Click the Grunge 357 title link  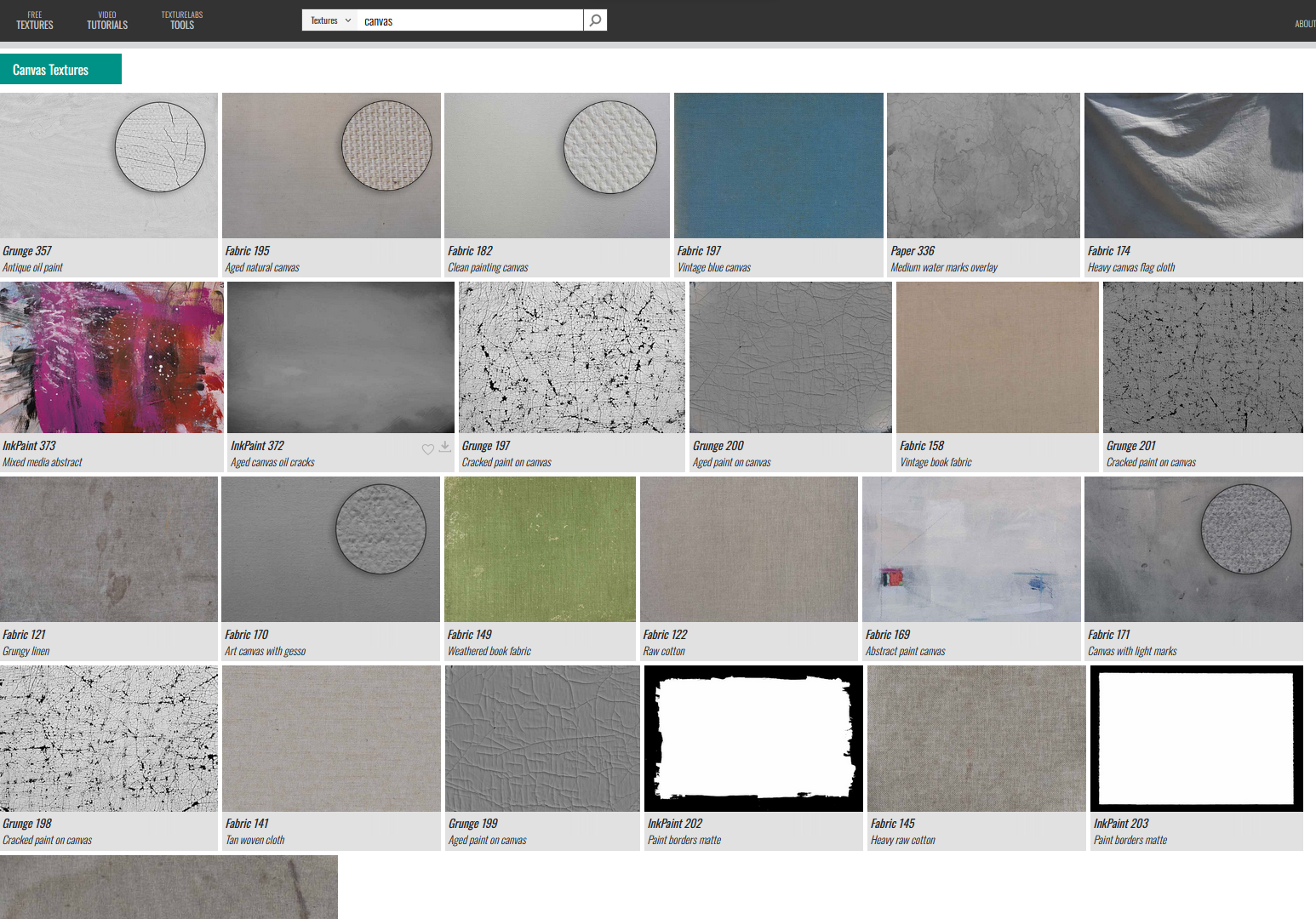pyautogui.click(x=27, y=251)
